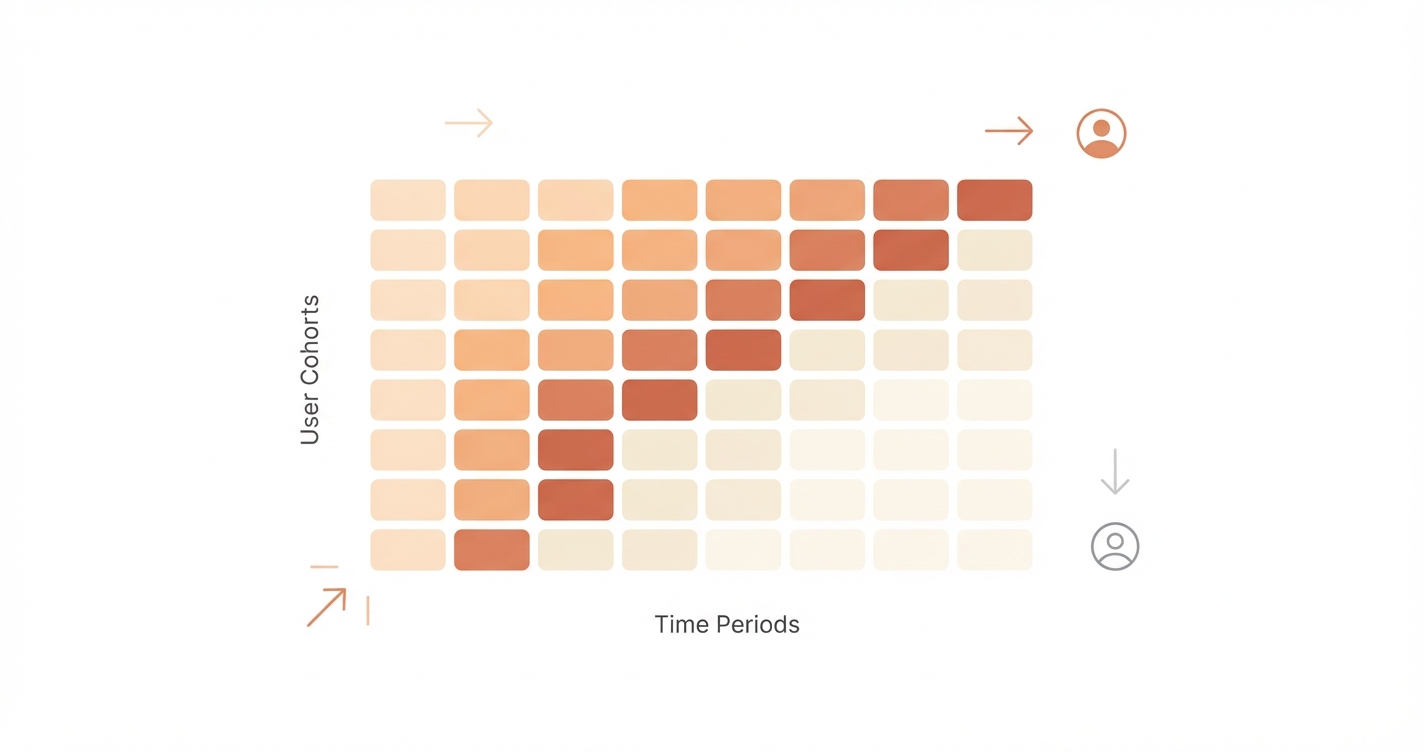The height and width of the screenshot is (752, 1424).
Task: Click the "Time Periods" axis label
Action: [727, 625]
